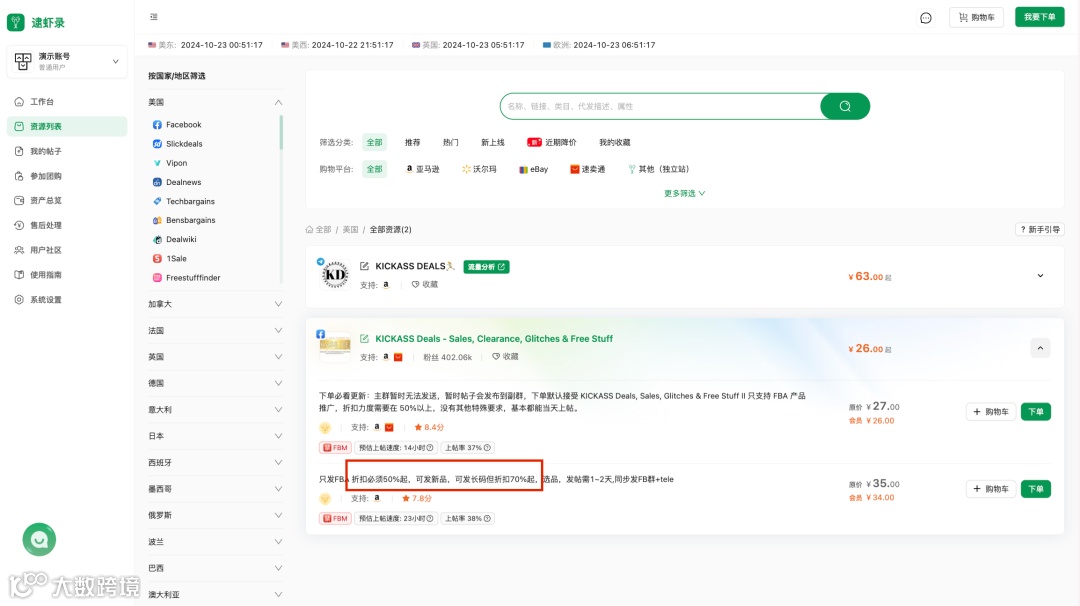Click the sidebar collapse menu icon
The width and height of the screenshot is (1080, 606).
[x=154, y=17]
